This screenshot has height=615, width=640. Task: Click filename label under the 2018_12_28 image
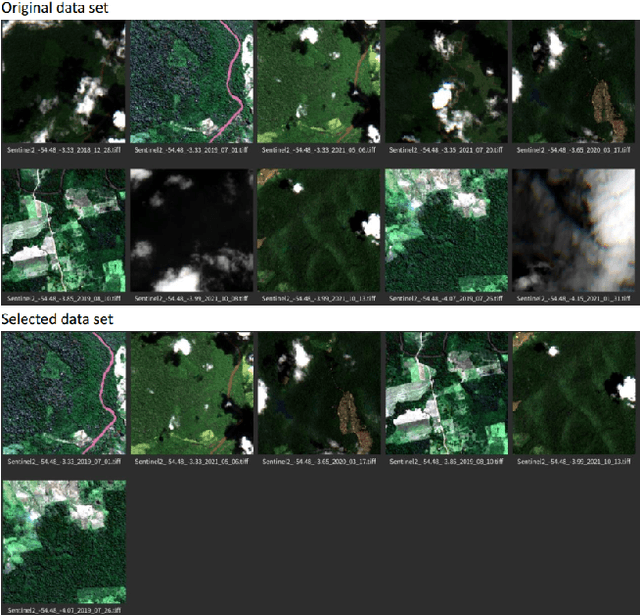[x=64, y=150]
